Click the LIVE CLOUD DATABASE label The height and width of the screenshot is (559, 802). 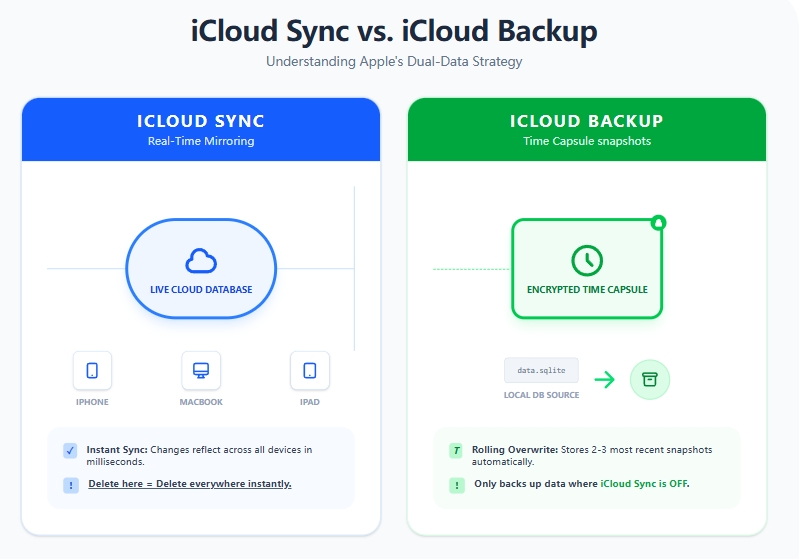click(x=201, y=289)
